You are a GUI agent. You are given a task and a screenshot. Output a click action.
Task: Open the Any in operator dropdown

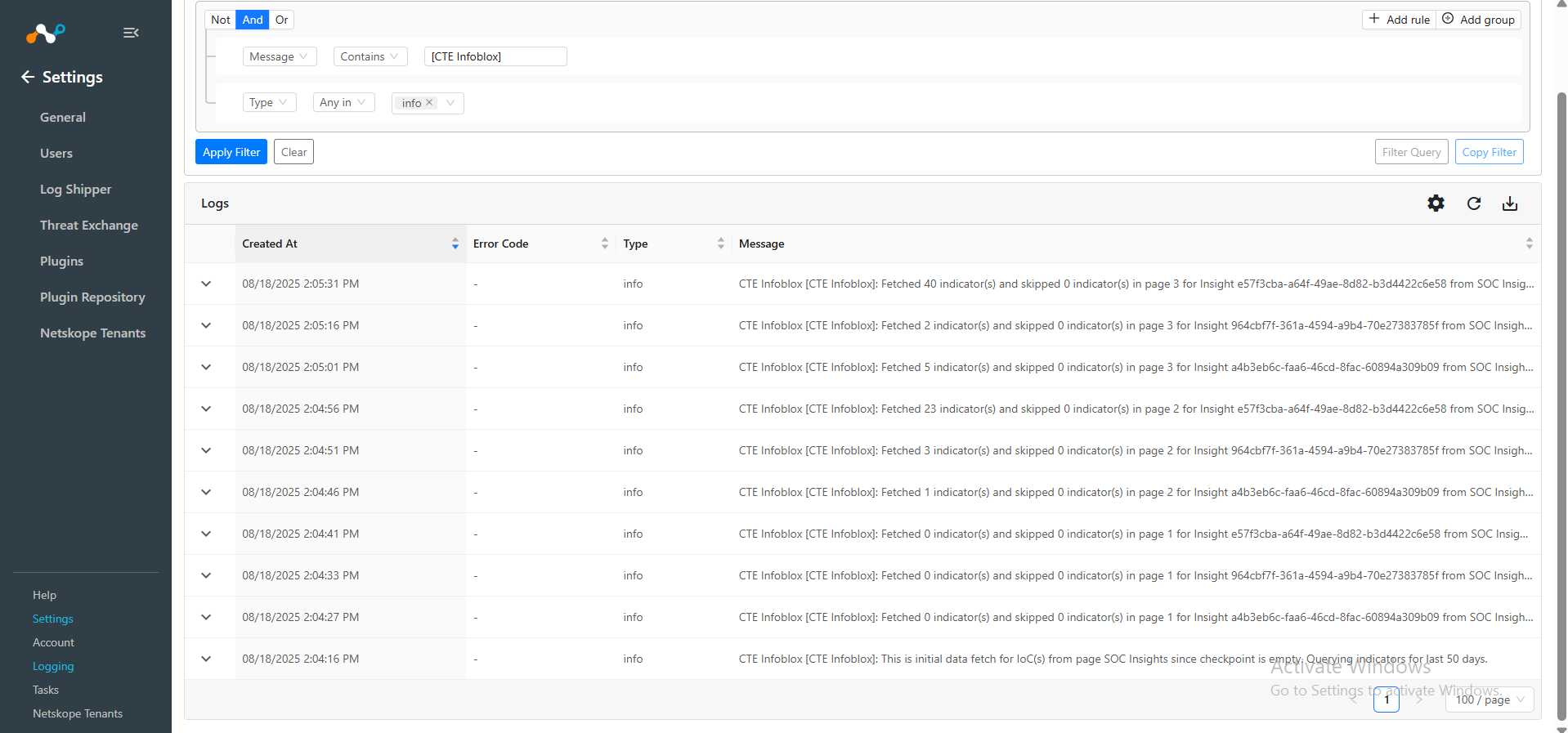click(x=343, y=102)
